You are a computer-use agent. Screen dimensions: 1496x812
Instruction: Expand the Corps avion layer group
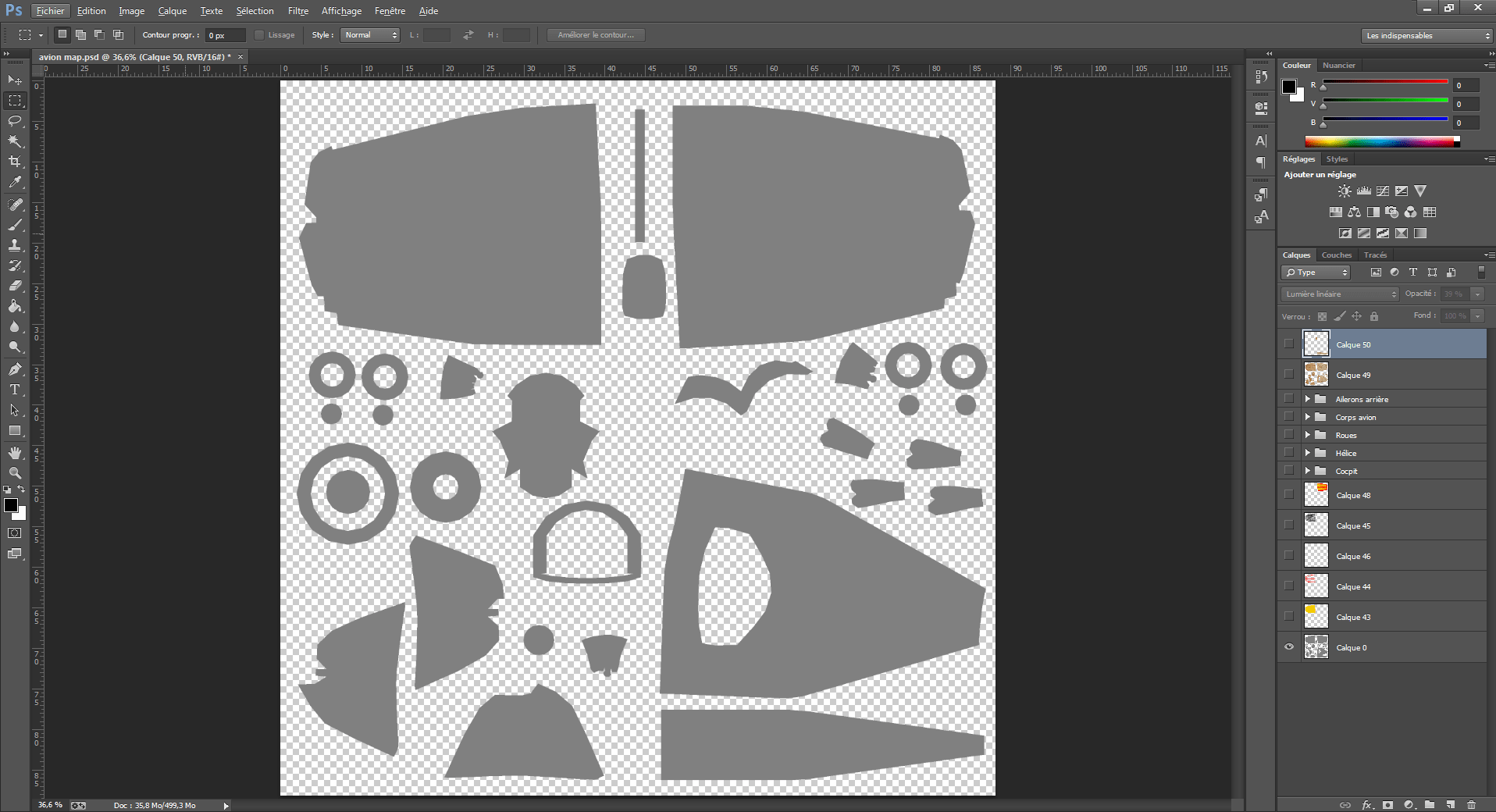[x=1308, y=417]
